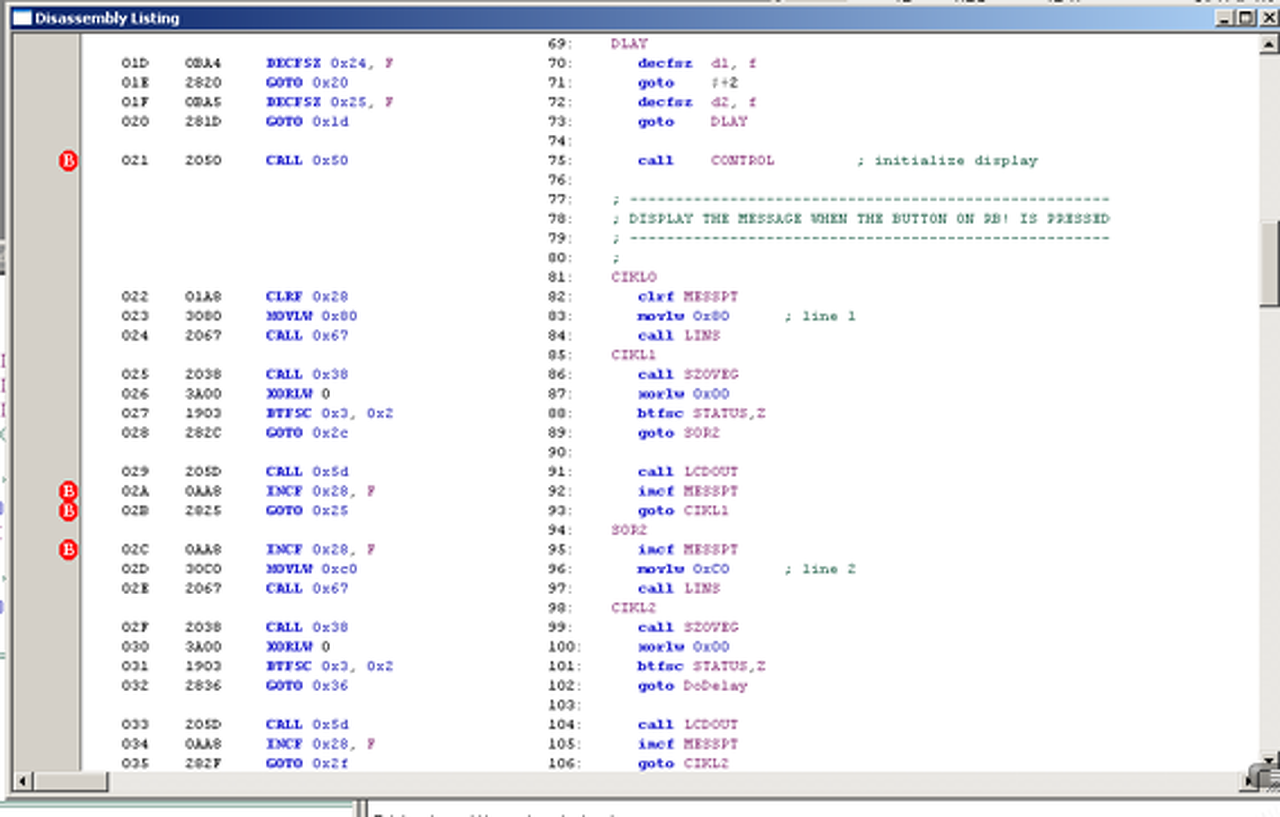The height and width of the screenshot is (817, 1280).
Task: Select the instruction 'CALL 0x50'
Action: coord(307,161)
